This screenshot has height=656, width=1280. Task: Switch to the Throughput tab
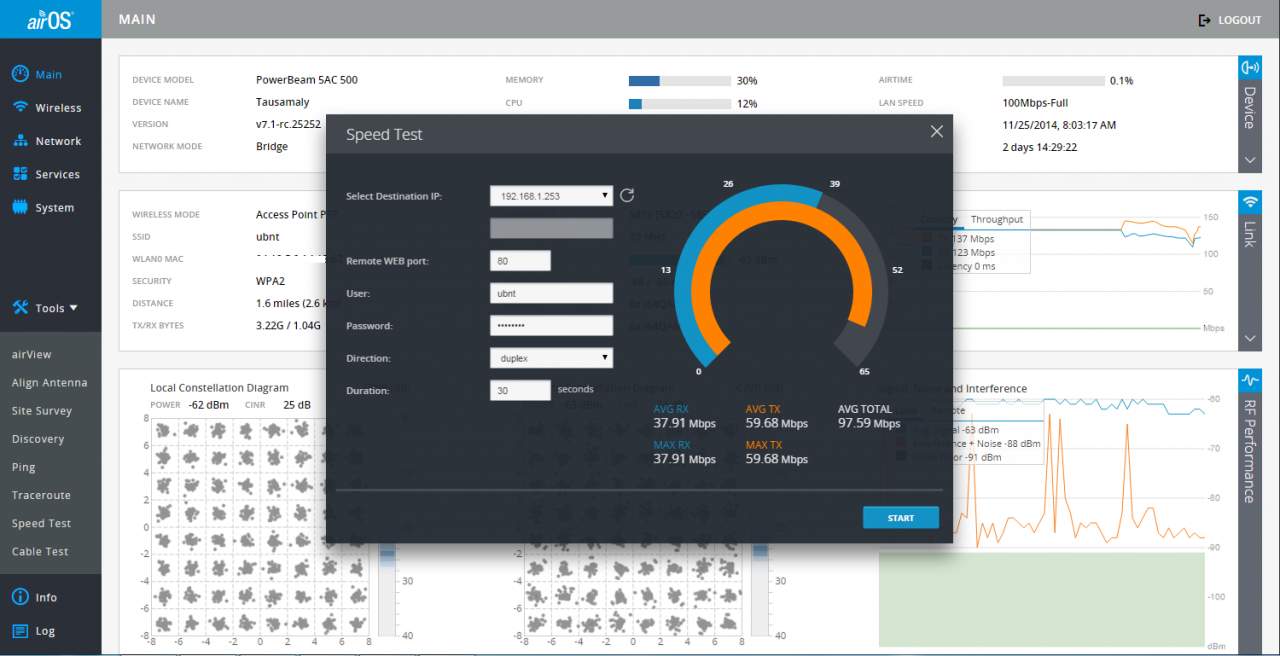996,219
